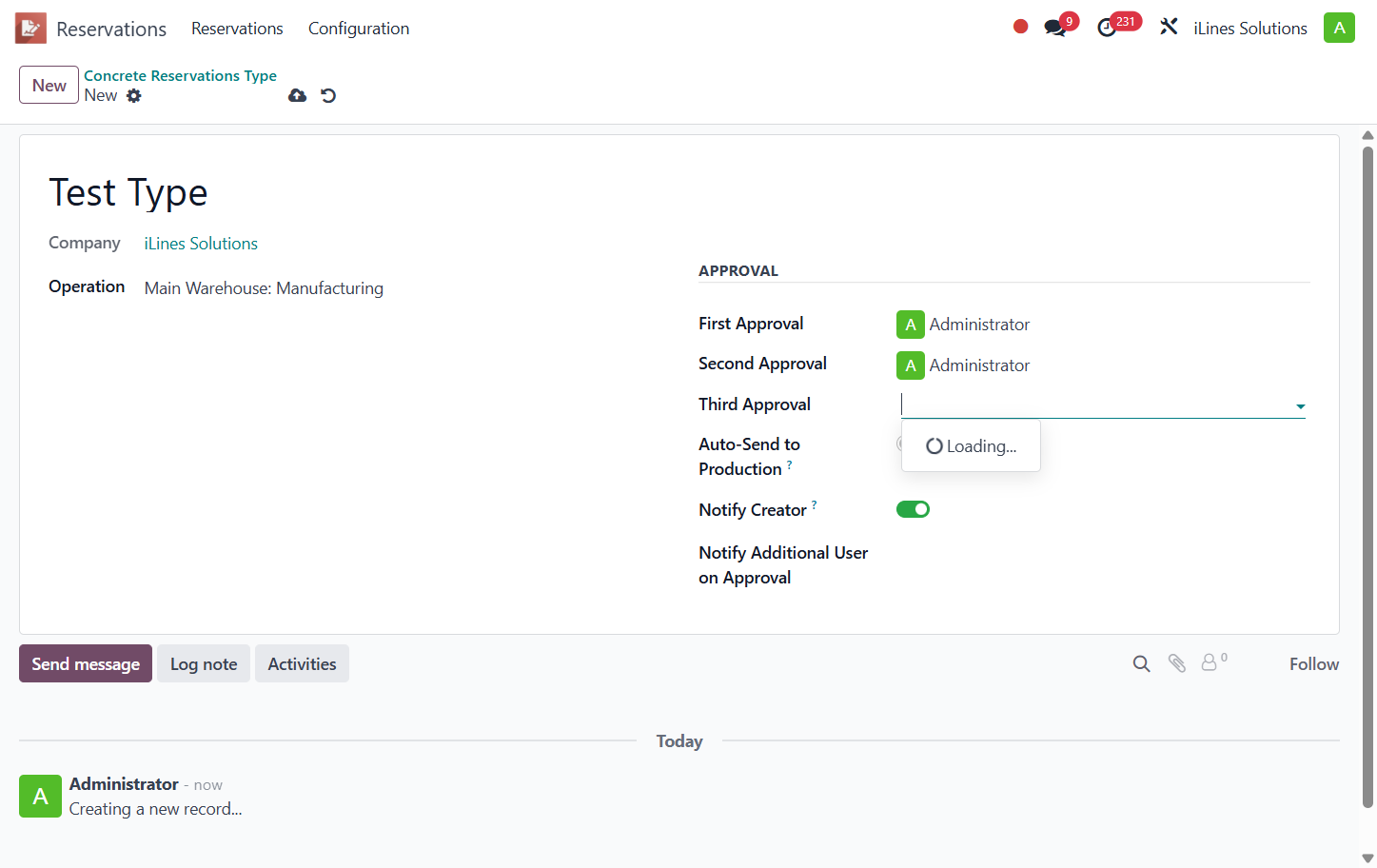The width and height of the screenshot is (1377, 868).
Task: Open the Reservations menu
Action: pos(237,29)
